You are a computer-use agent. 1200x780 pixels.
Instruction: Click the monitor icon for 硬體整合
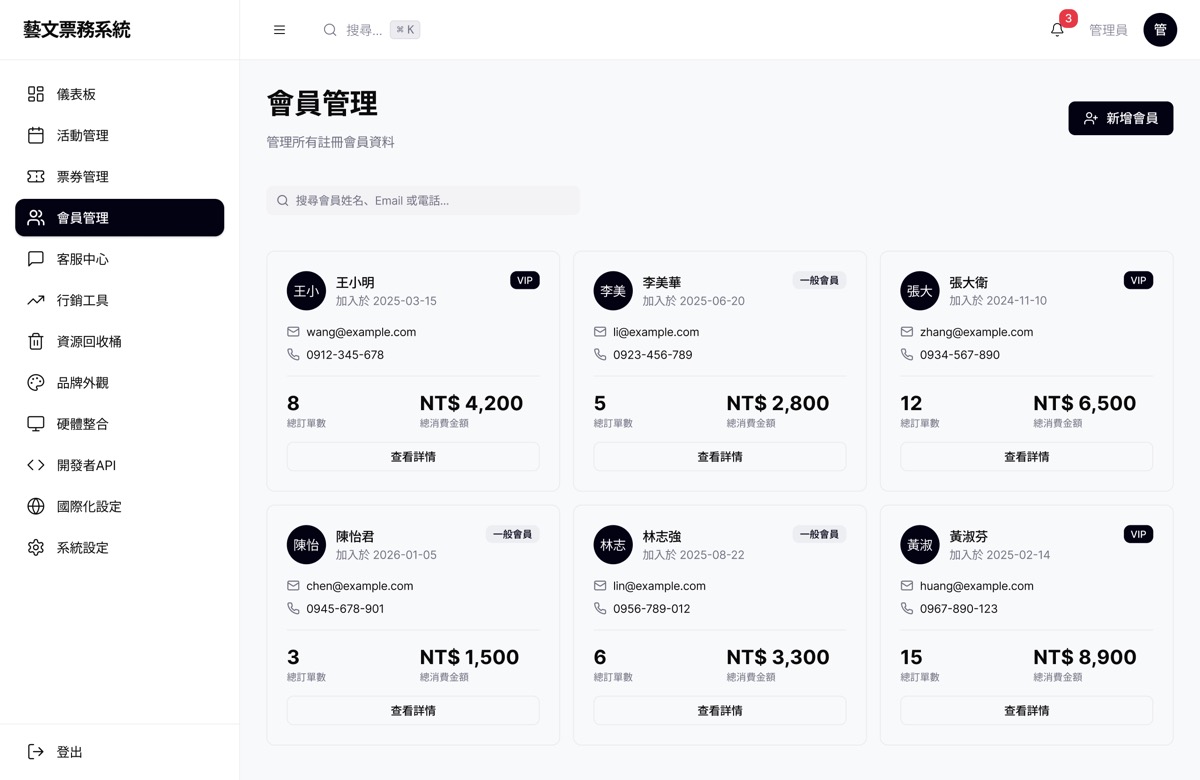36,424
